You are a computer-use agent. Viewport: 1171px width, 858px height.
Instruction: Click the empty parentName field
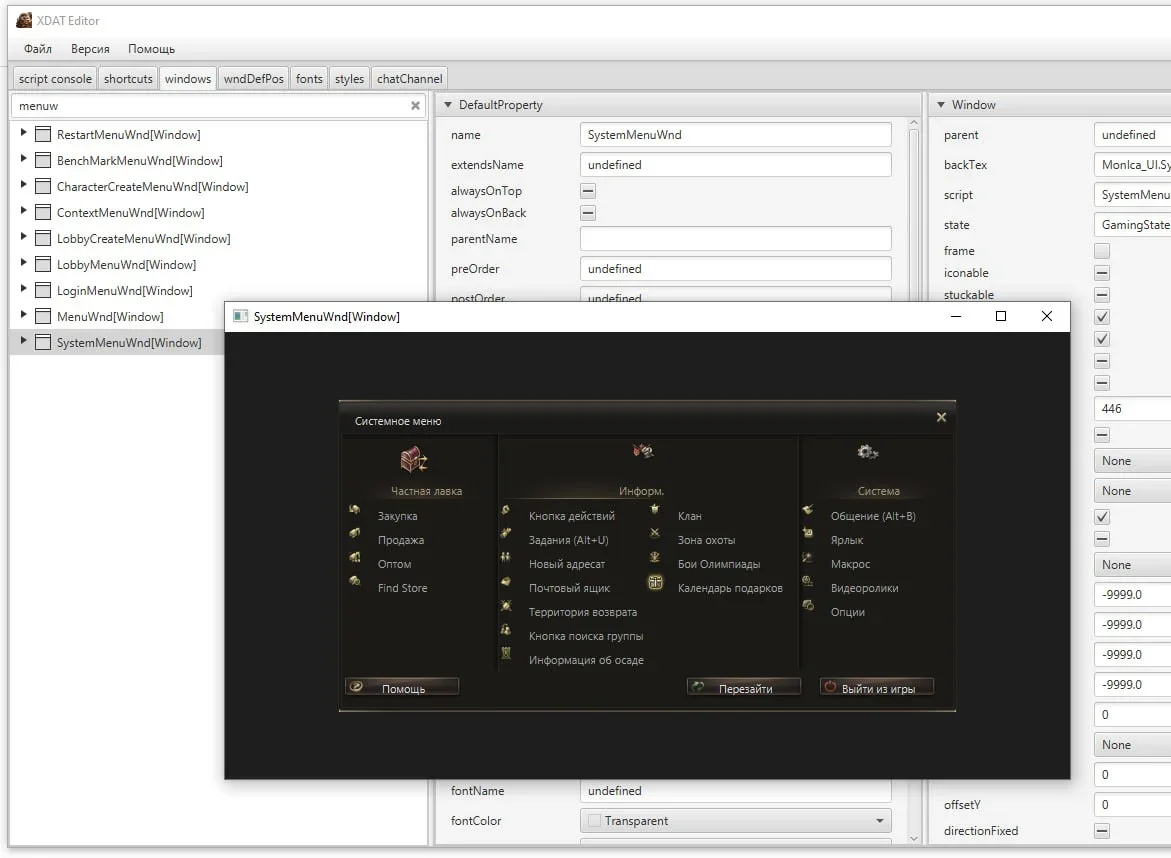tap(736, 239)
